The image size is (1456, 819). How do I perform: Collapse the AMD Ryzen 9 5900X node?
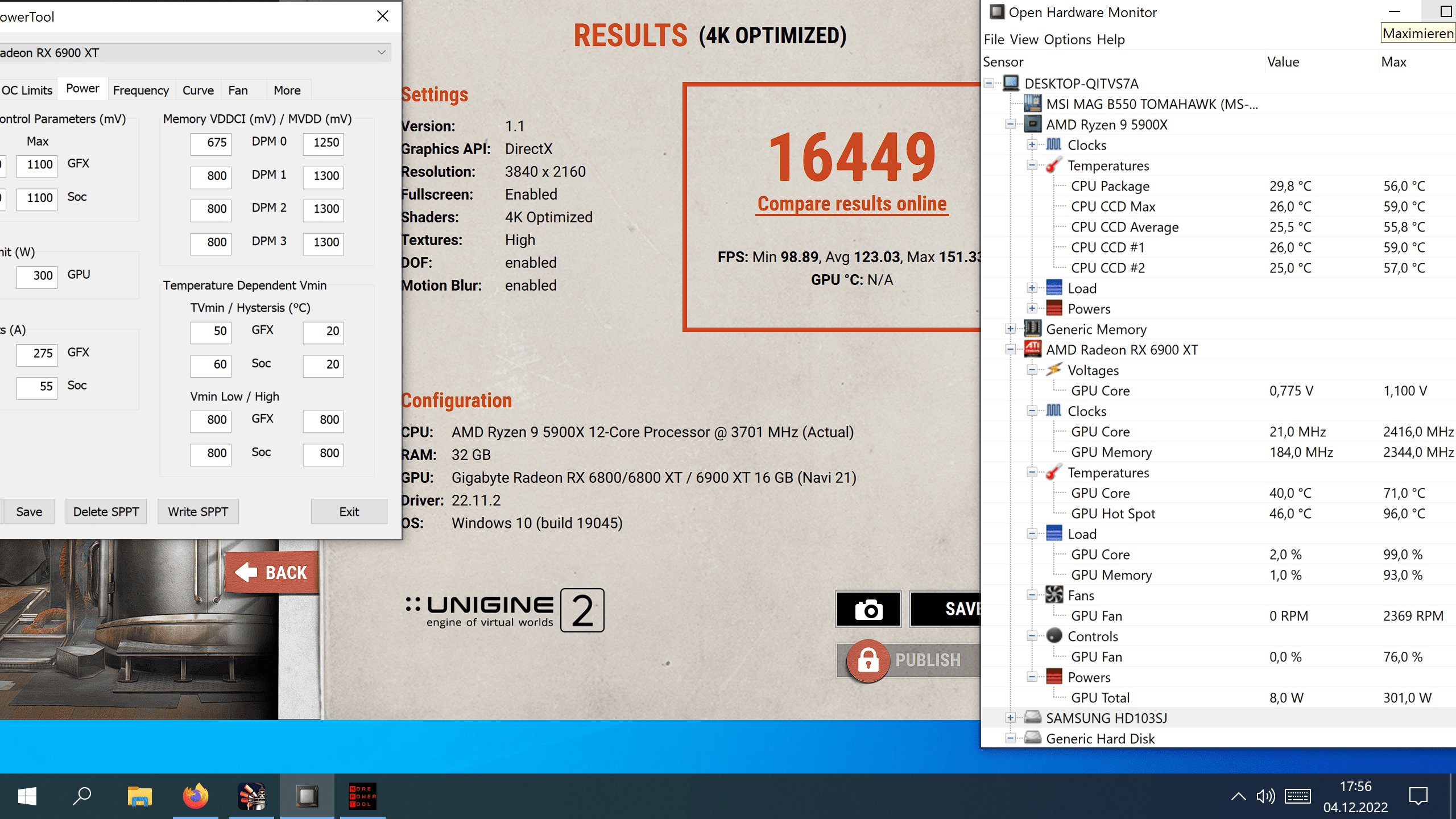1011,125
